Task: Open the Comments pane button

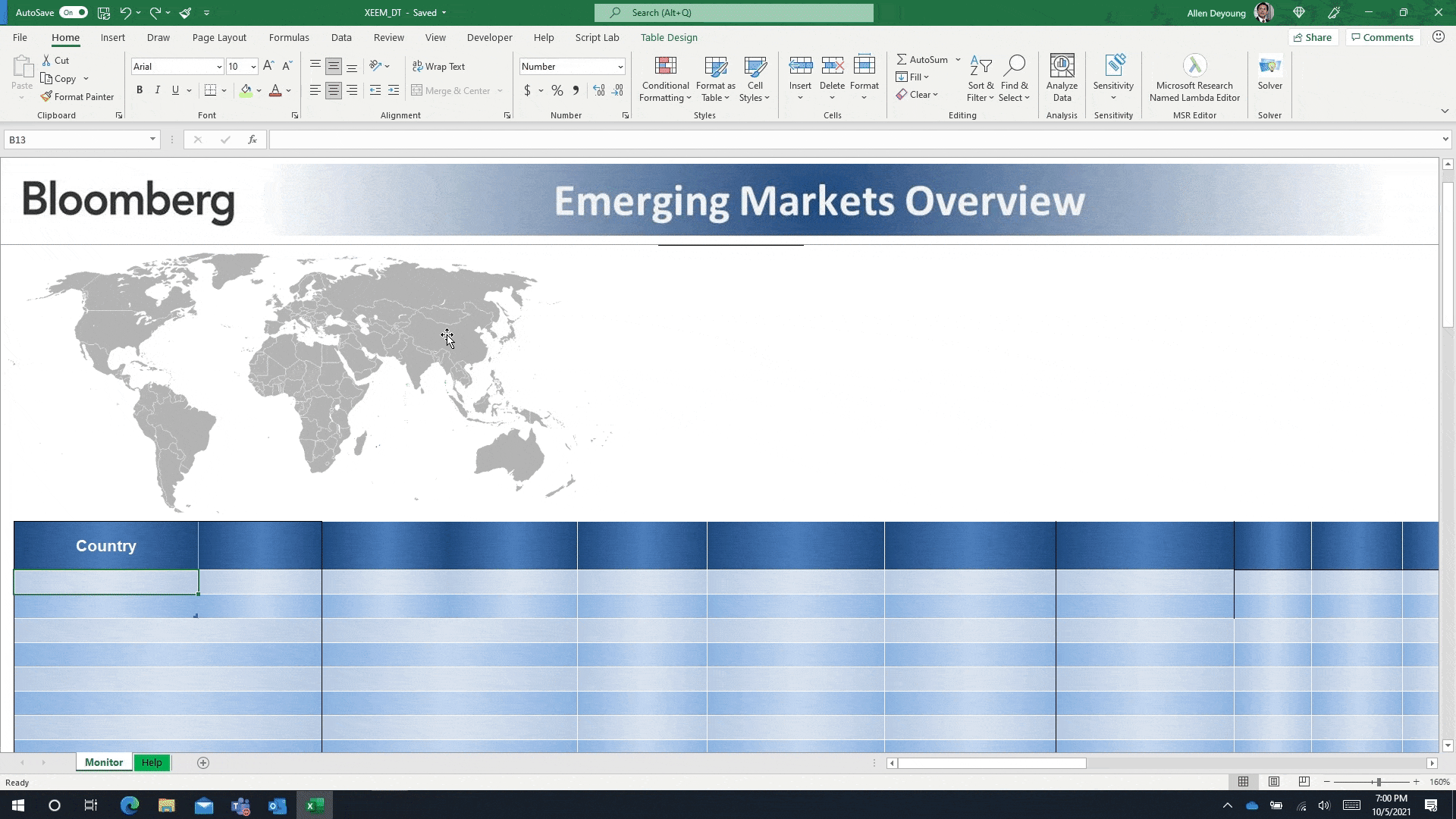Action: [x=1382, y=37]
